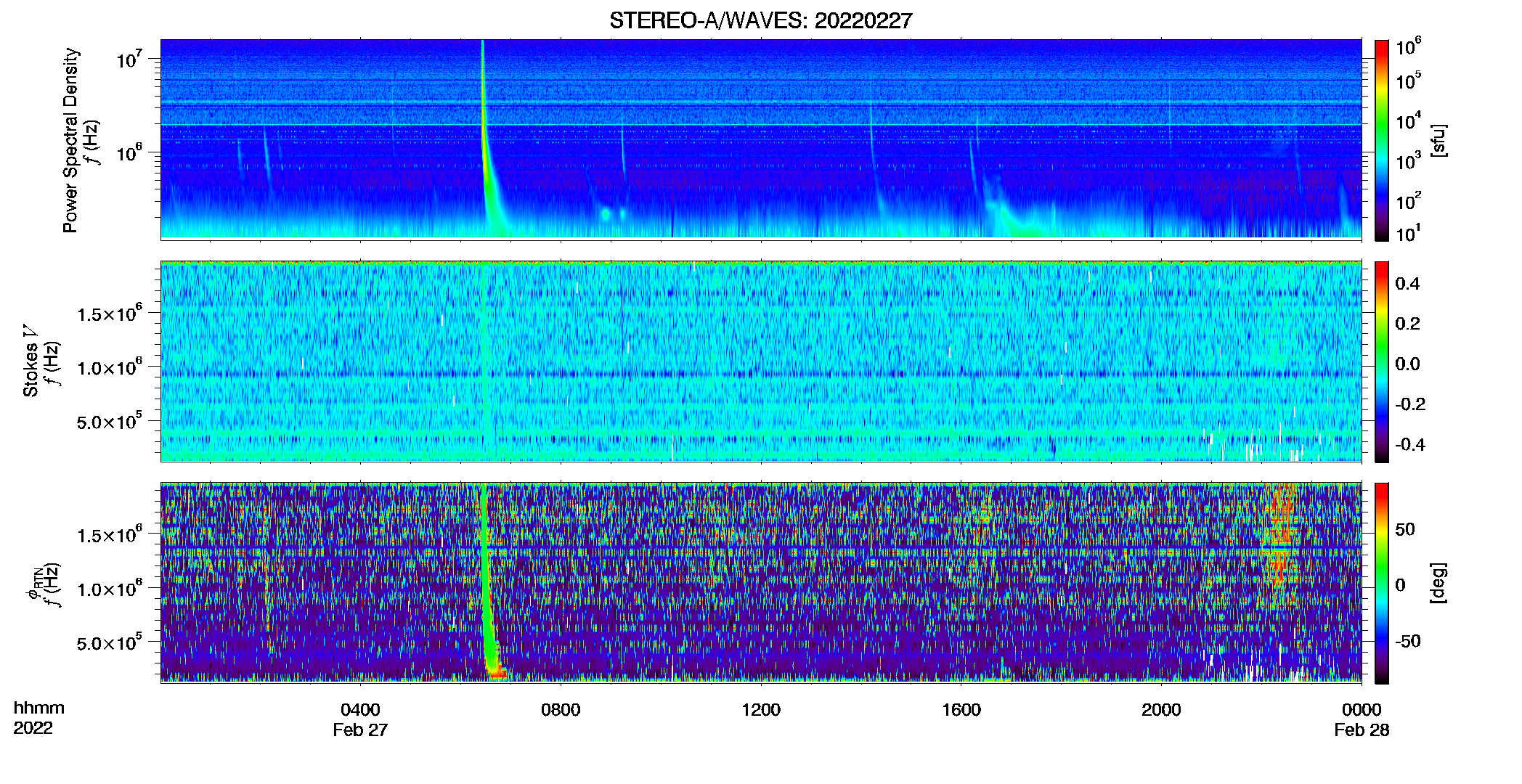Click 1.5×10^6 tick on Stokes V panel
This screenshot has width=1522, height=784.
(109, 314)
